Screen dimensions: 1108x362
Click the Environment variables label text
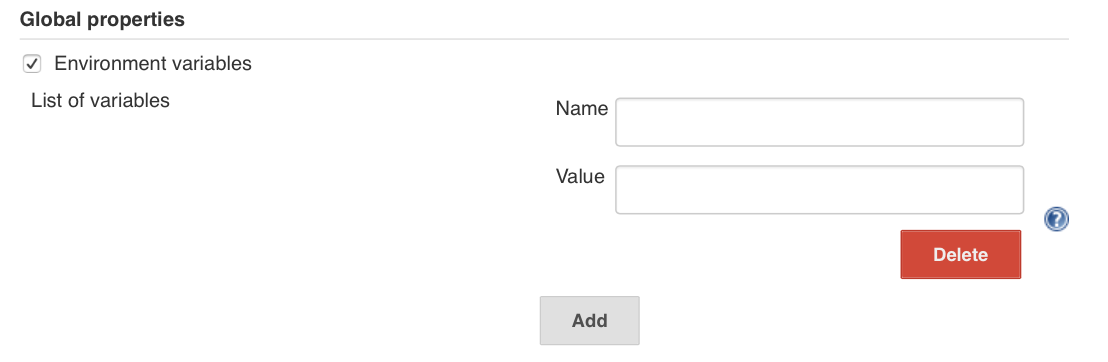click(x=153, y=64)
